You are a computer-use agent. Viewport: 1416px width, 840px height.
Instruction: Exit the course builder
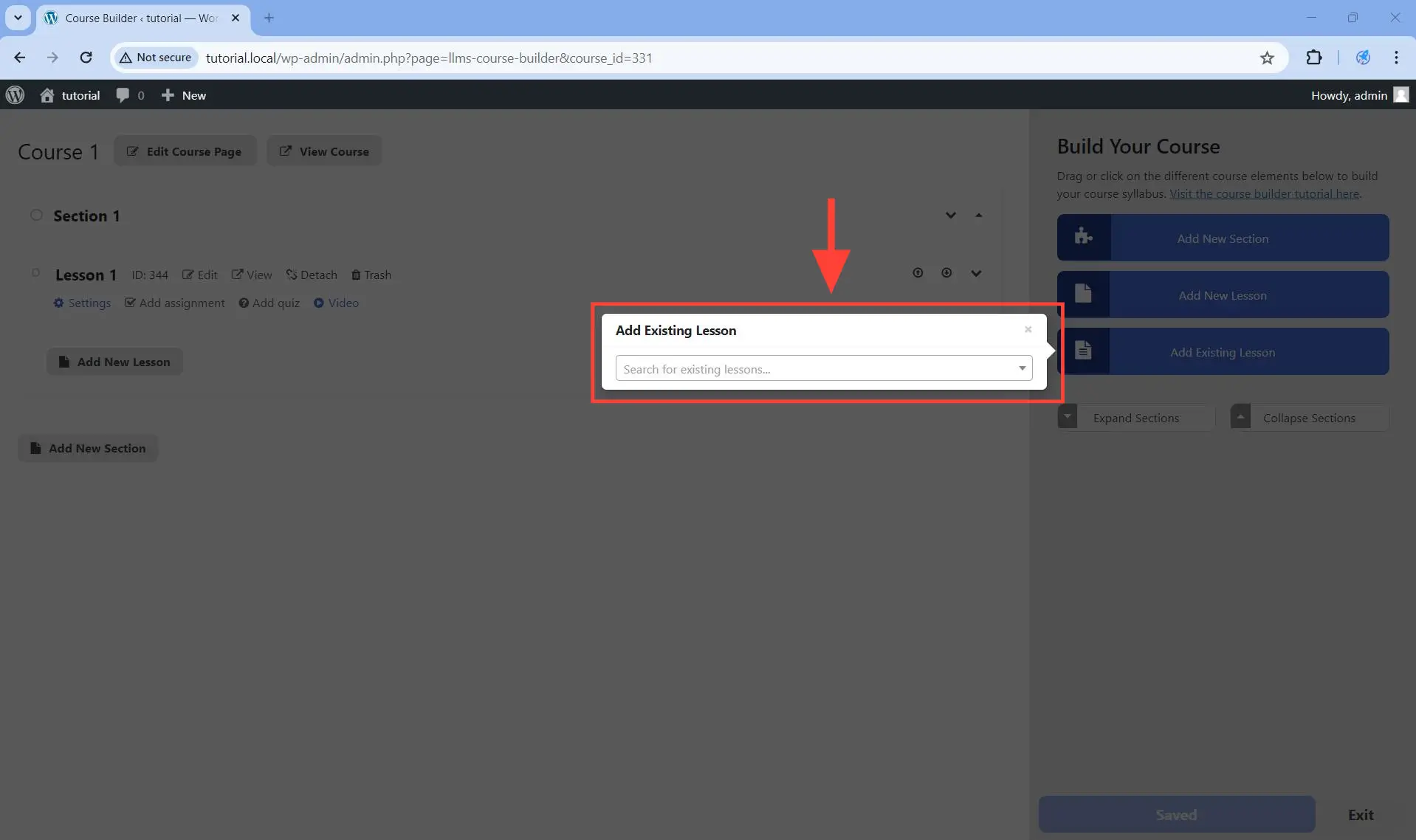pos(1361,814)
